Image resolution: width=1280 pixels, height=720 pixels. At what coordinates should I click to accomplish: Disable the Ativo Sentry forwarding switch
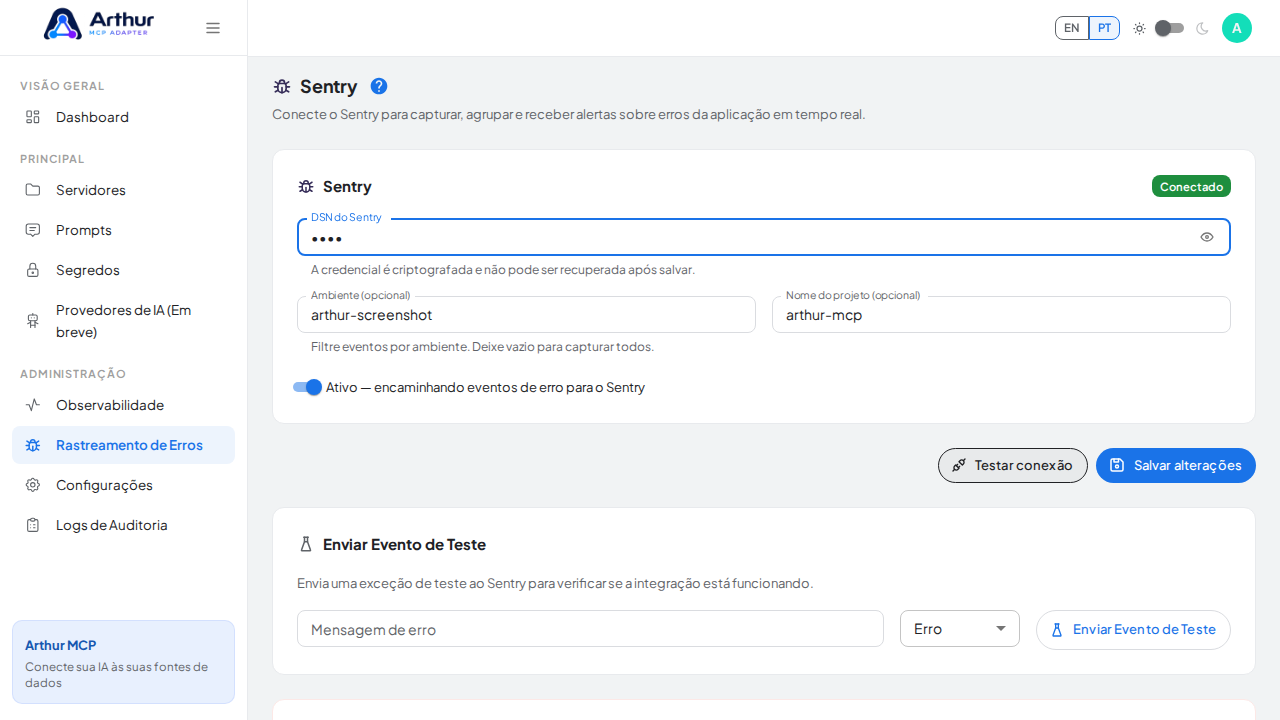click(307, 387)
